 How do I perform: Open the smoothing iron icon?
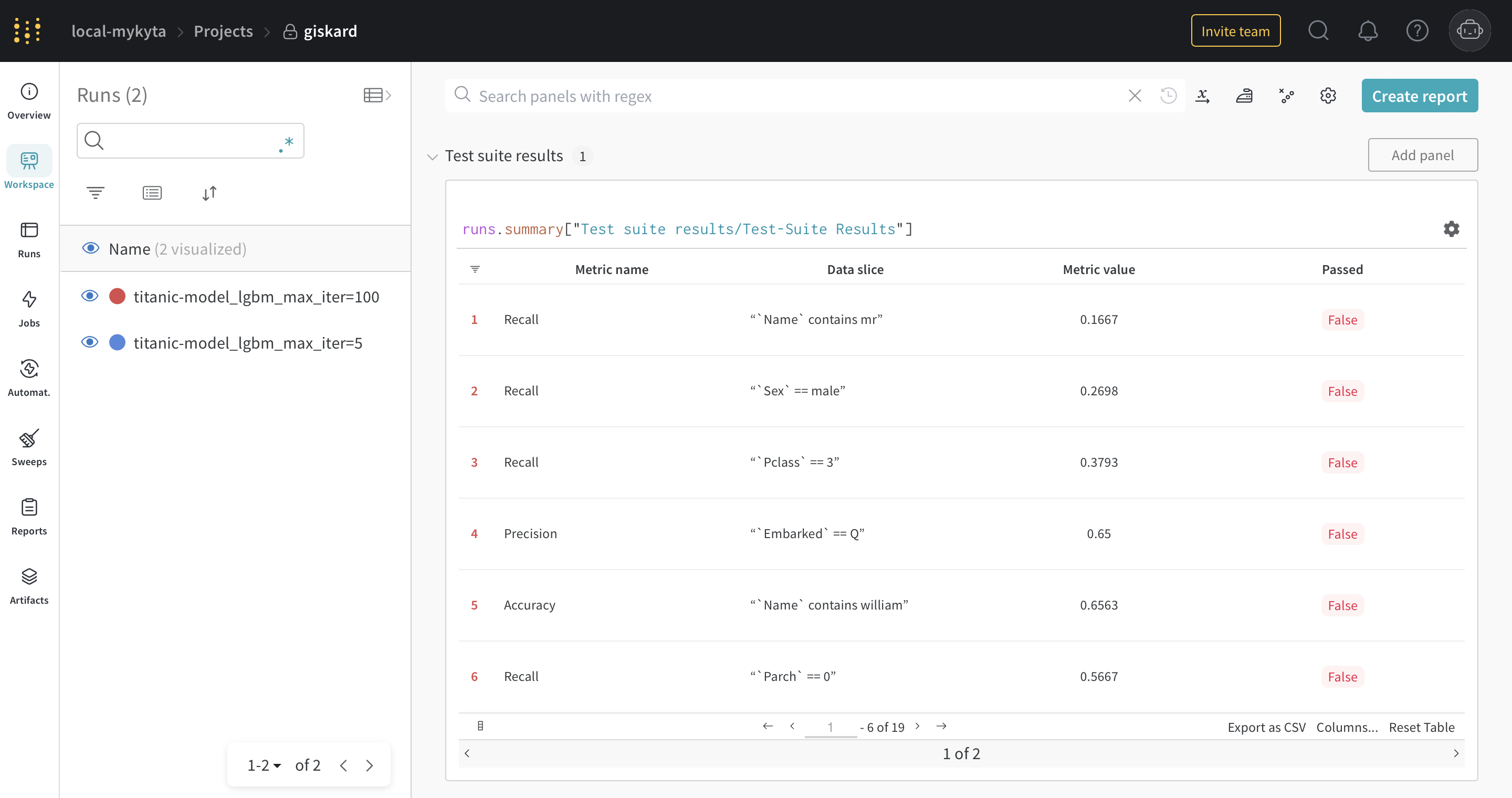tap(1244, 96)
